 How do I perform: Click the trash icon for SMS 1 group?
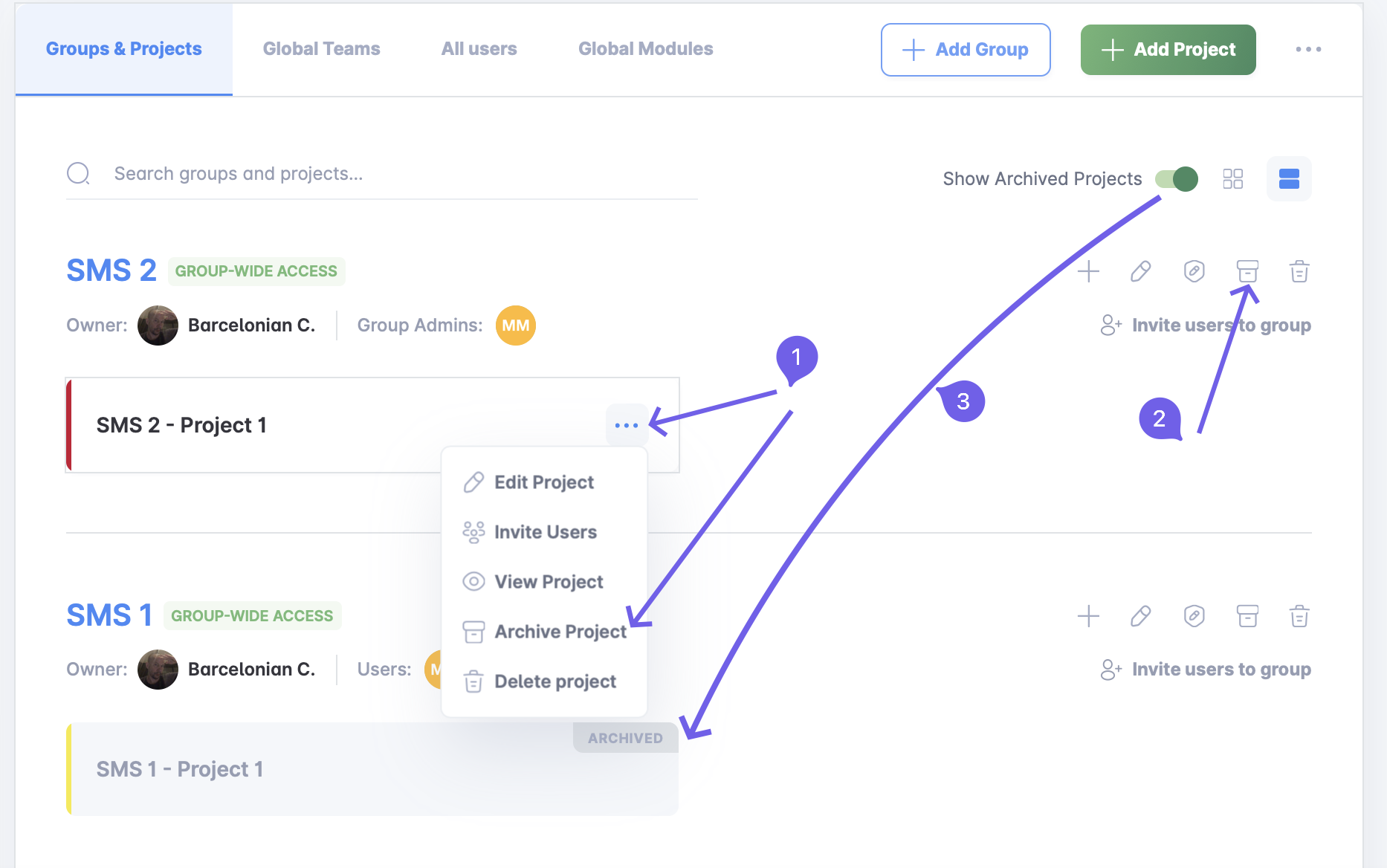[1299, 616]
